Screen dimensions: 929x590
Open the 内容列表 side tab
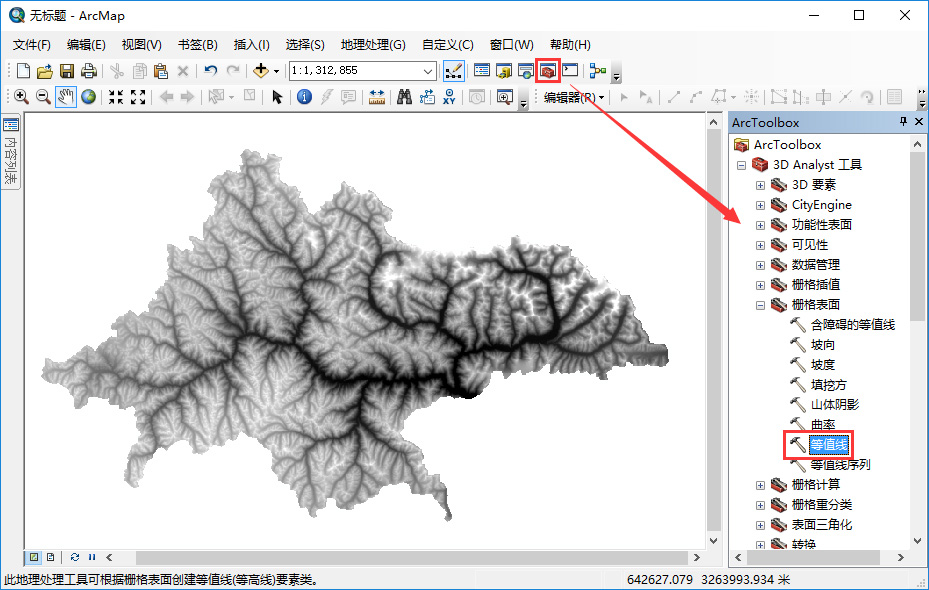[11, 154]
